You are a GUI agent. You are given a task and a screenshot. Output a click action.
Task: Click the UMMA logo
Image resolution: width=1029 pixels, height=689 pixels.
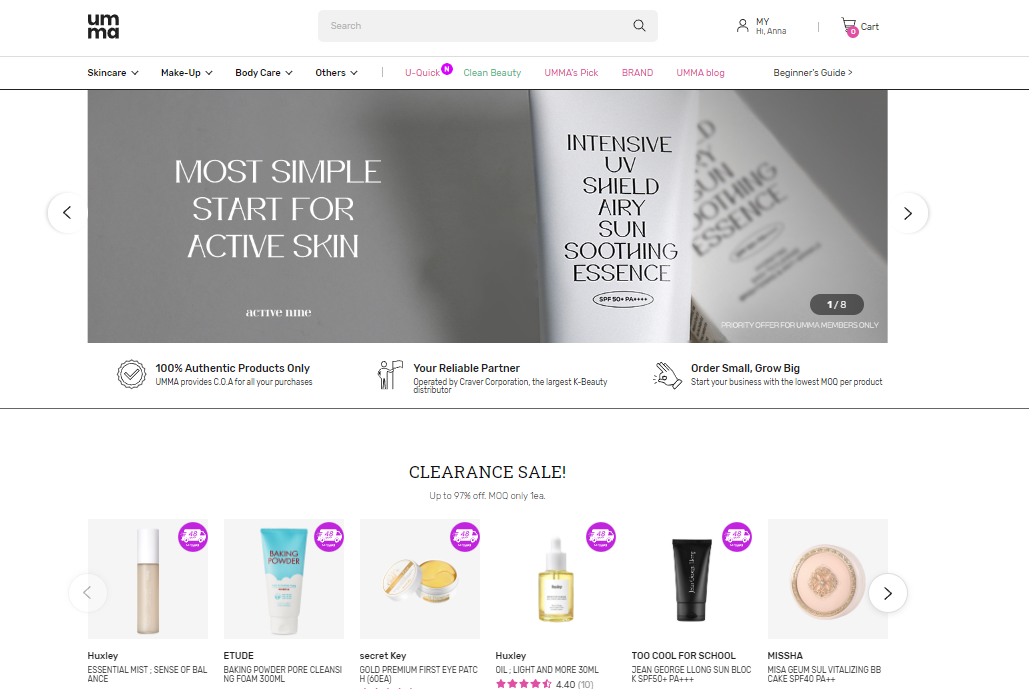(103, 26)
